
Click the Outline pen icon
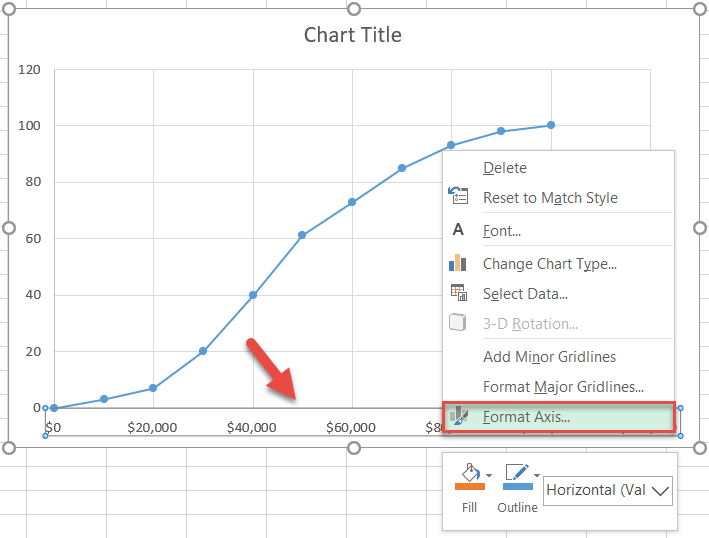517,472
